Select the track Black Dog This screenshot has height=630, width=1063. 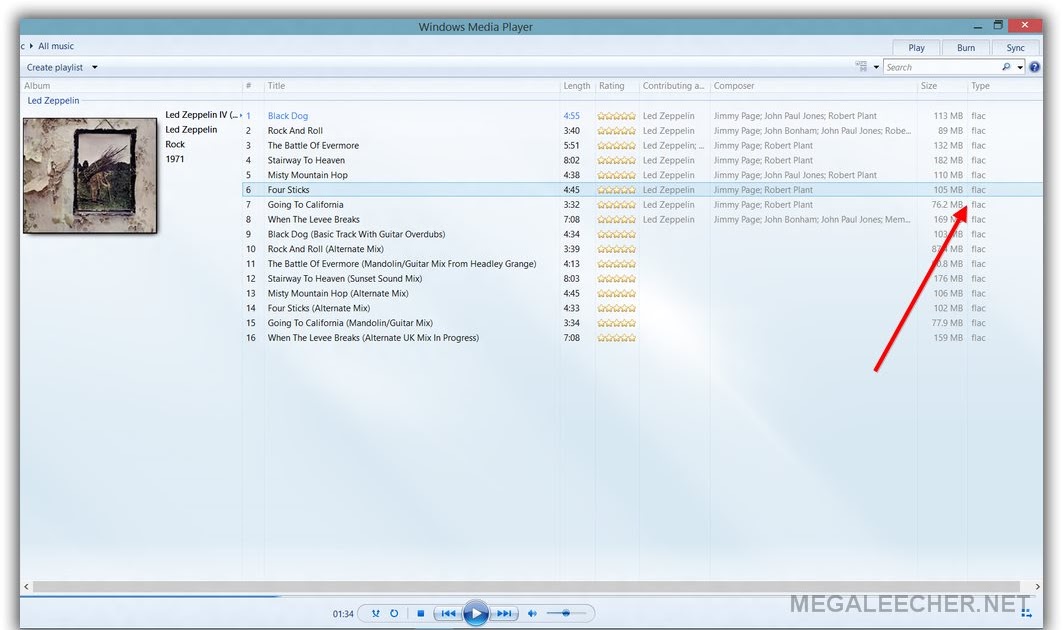tap(287, 116)
